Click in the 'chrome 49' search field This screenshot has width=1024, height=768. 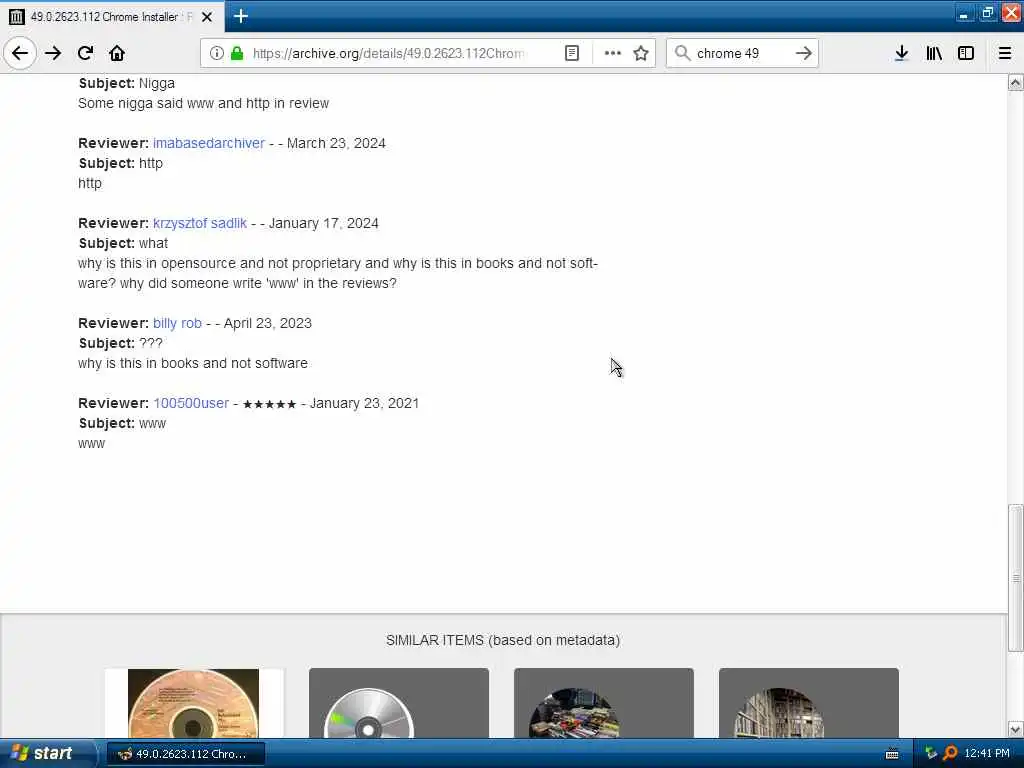pyautogui.click(x=741, y=53)
